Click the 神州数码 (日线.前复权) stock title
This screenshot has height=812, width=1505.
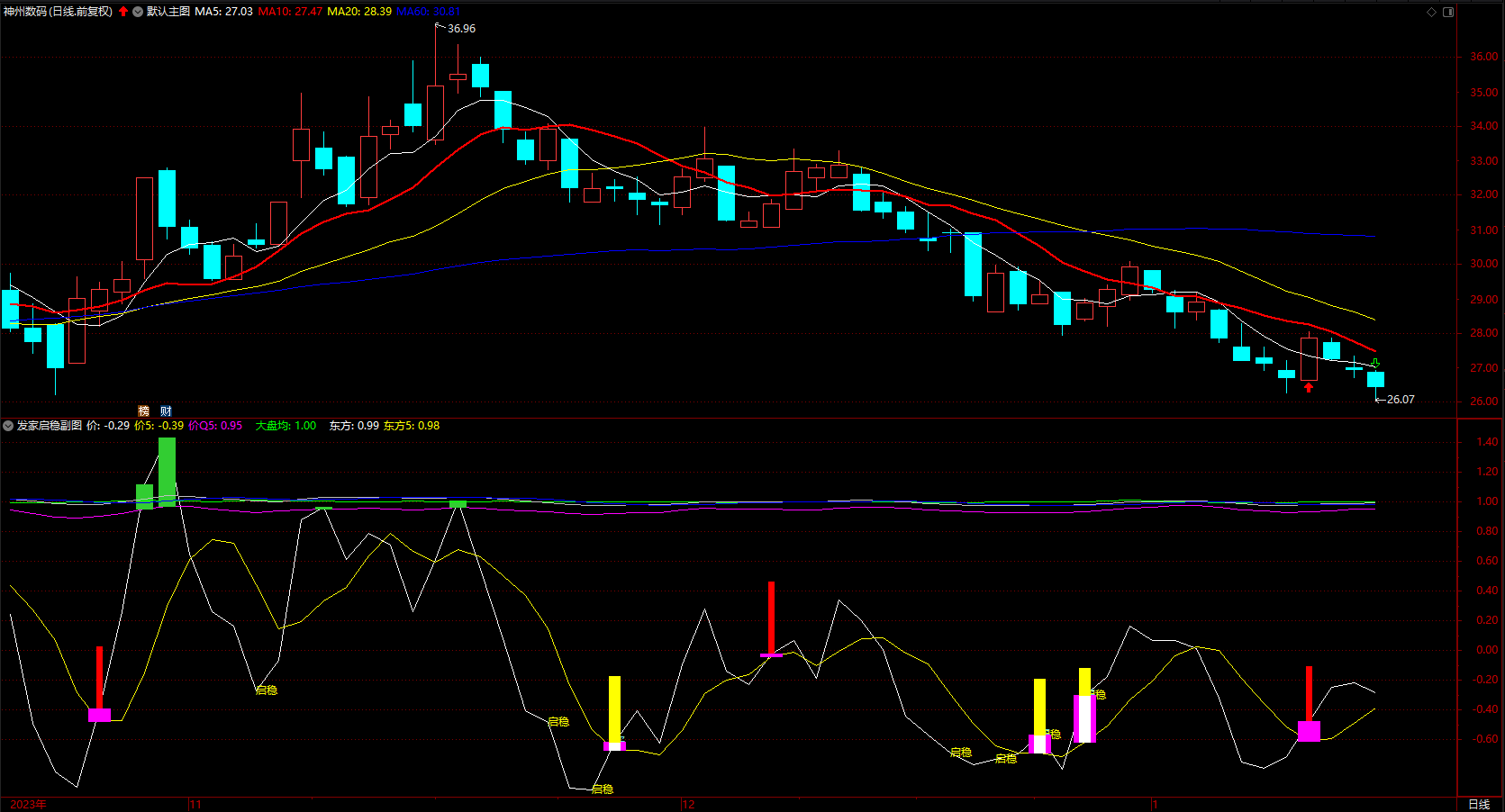59,12
